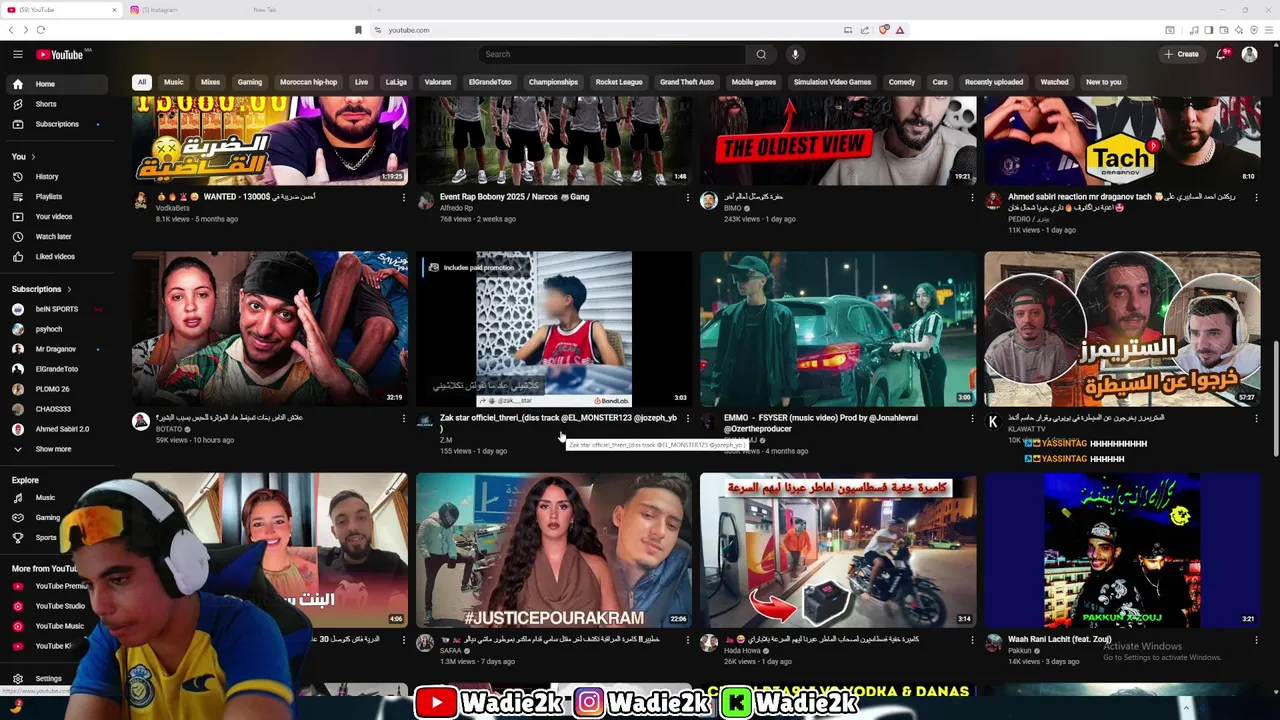Open the Create dropdown button
This screenshot has width=1280, height=720.
(x=1181, y=54)
